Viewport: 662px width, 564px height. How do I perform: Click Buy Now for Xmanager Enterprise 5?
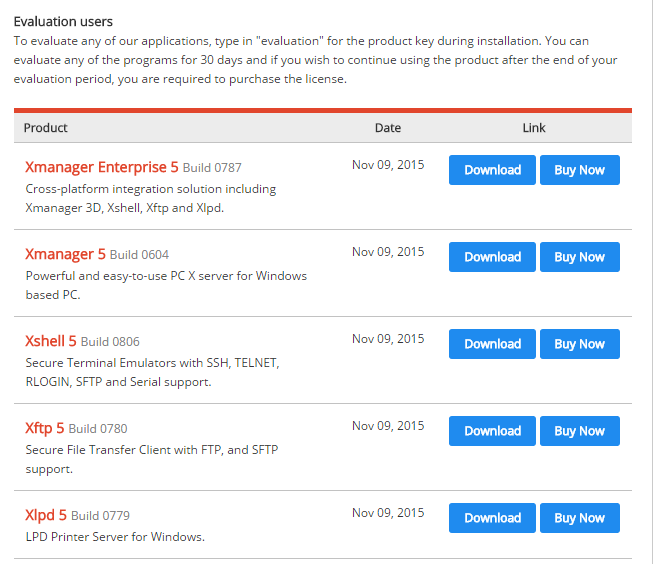click(x=579, y=170)
